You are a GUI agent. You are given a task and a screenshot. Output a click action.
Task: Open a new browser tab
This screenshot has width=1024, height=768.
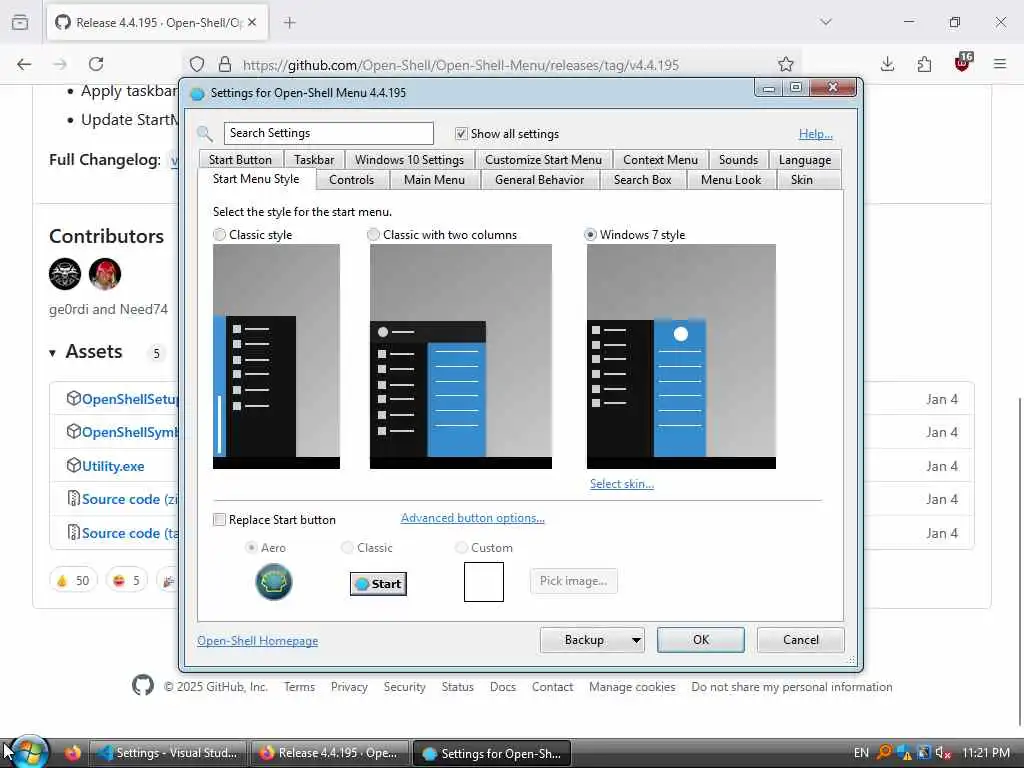[289, 23]
